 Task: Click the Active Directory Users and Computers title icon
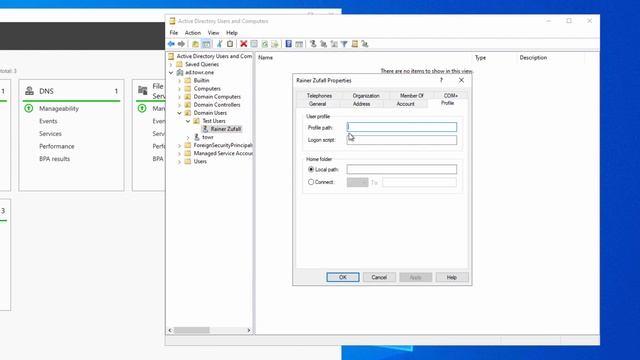coord(172,21)
